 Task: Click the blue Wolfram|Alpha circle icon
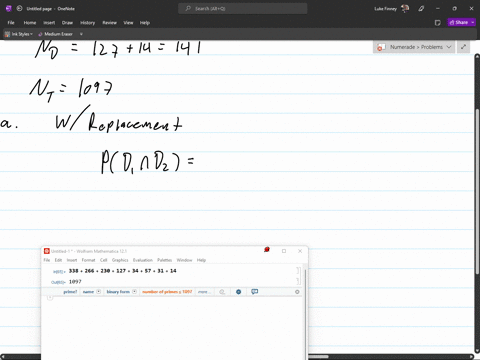point(238,292)
